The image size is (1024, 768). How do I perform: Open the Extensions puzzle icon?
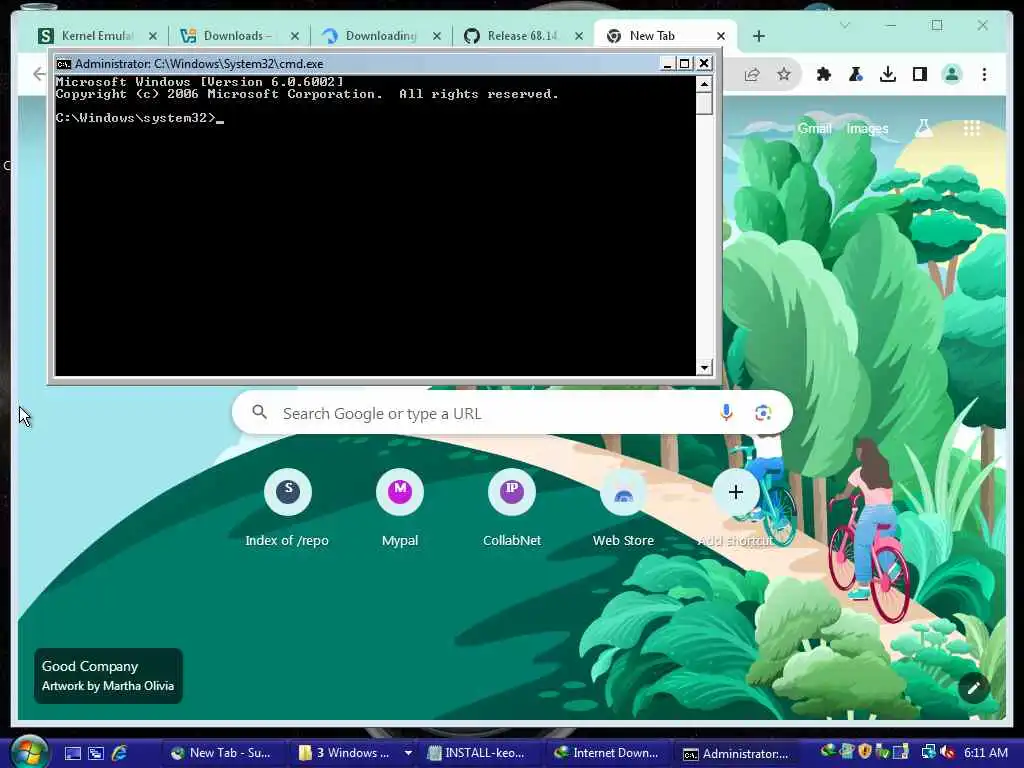click(824, 74)
